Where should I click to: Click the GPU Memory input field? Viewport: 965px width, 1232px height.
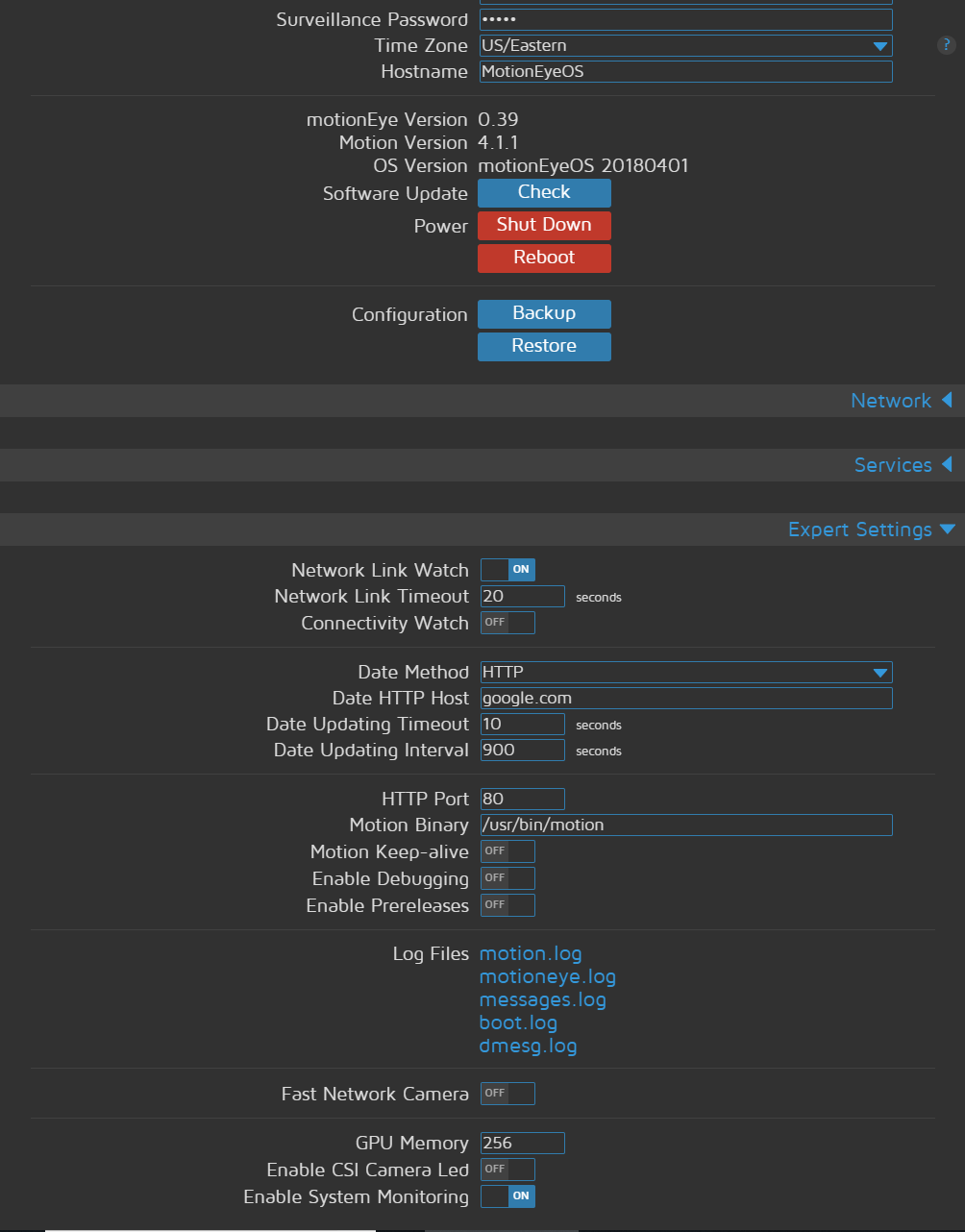[522, 1143]
